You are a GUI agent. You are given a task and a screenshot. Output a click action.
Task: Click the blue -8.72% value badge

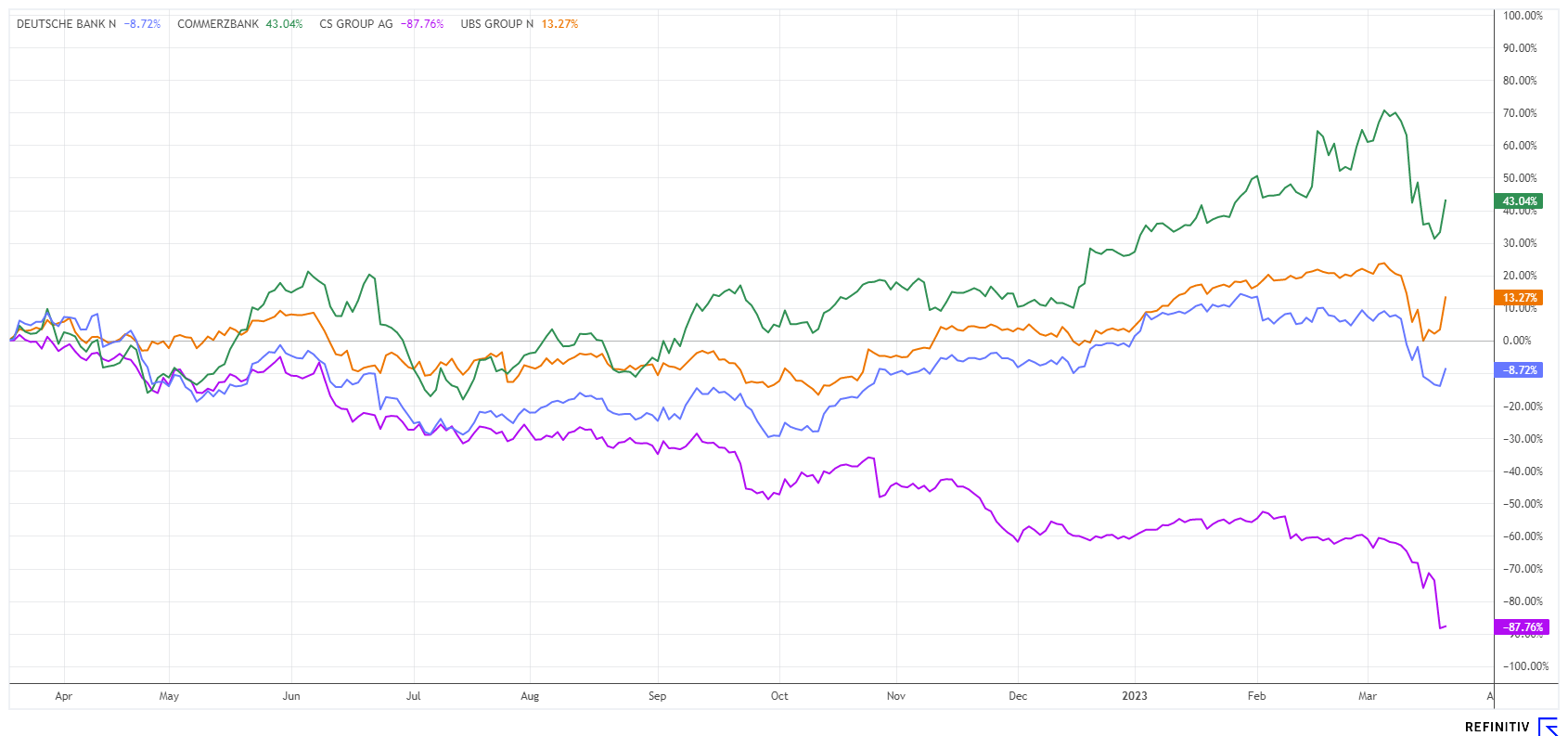click(x=1520, y=369)
